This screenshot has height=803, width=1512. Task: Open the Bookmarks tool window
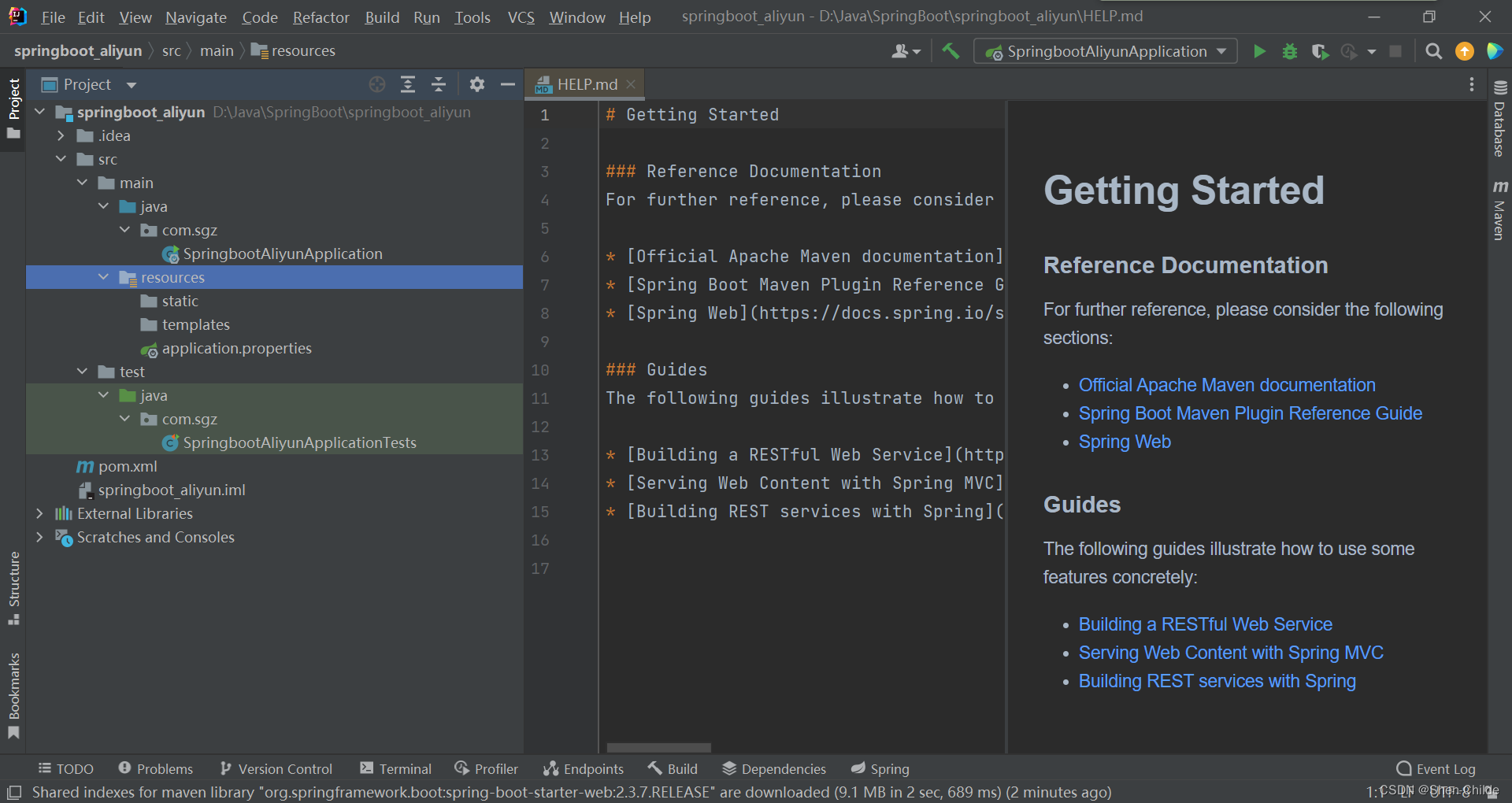click(13, 696)
